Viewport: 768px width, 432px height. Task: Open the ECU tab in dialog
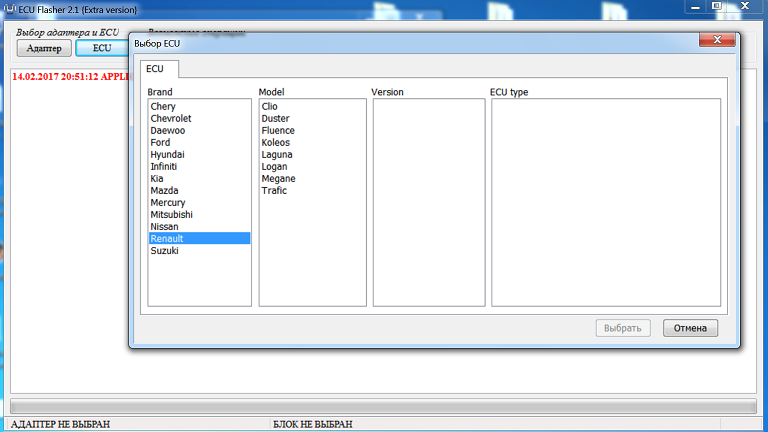tap(159, 69)
